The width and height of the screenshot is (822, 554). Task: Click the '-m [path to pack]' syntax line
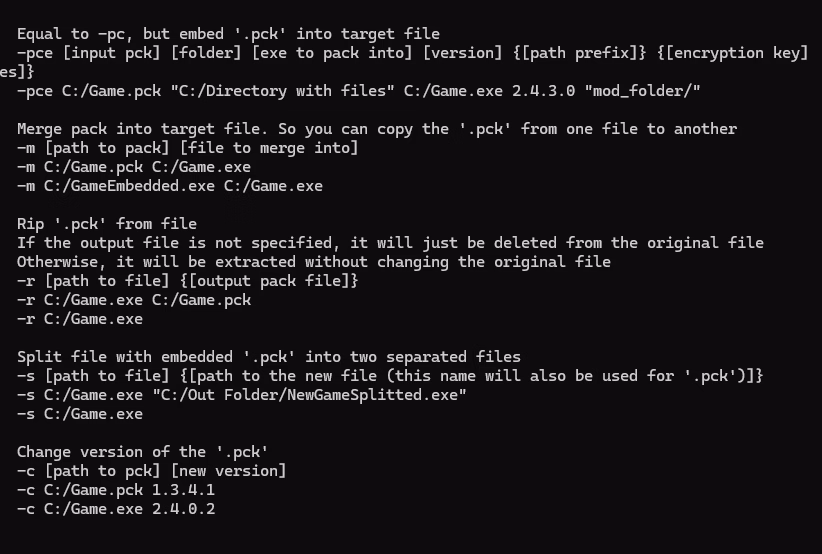coord(188,148)
